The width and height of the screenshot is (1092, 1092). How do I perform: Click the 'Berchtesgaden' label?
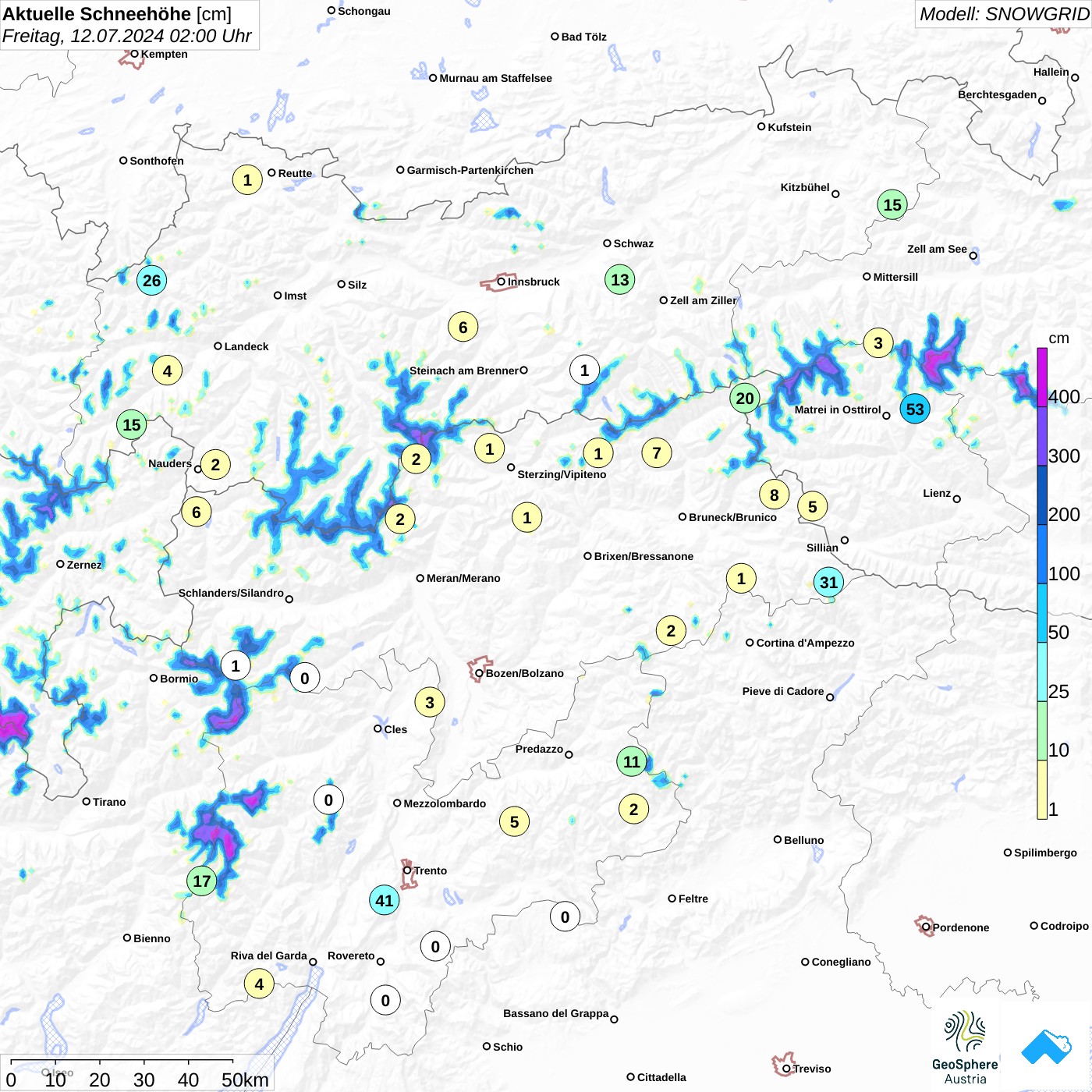pyautogui.click(x=998, y=94)
